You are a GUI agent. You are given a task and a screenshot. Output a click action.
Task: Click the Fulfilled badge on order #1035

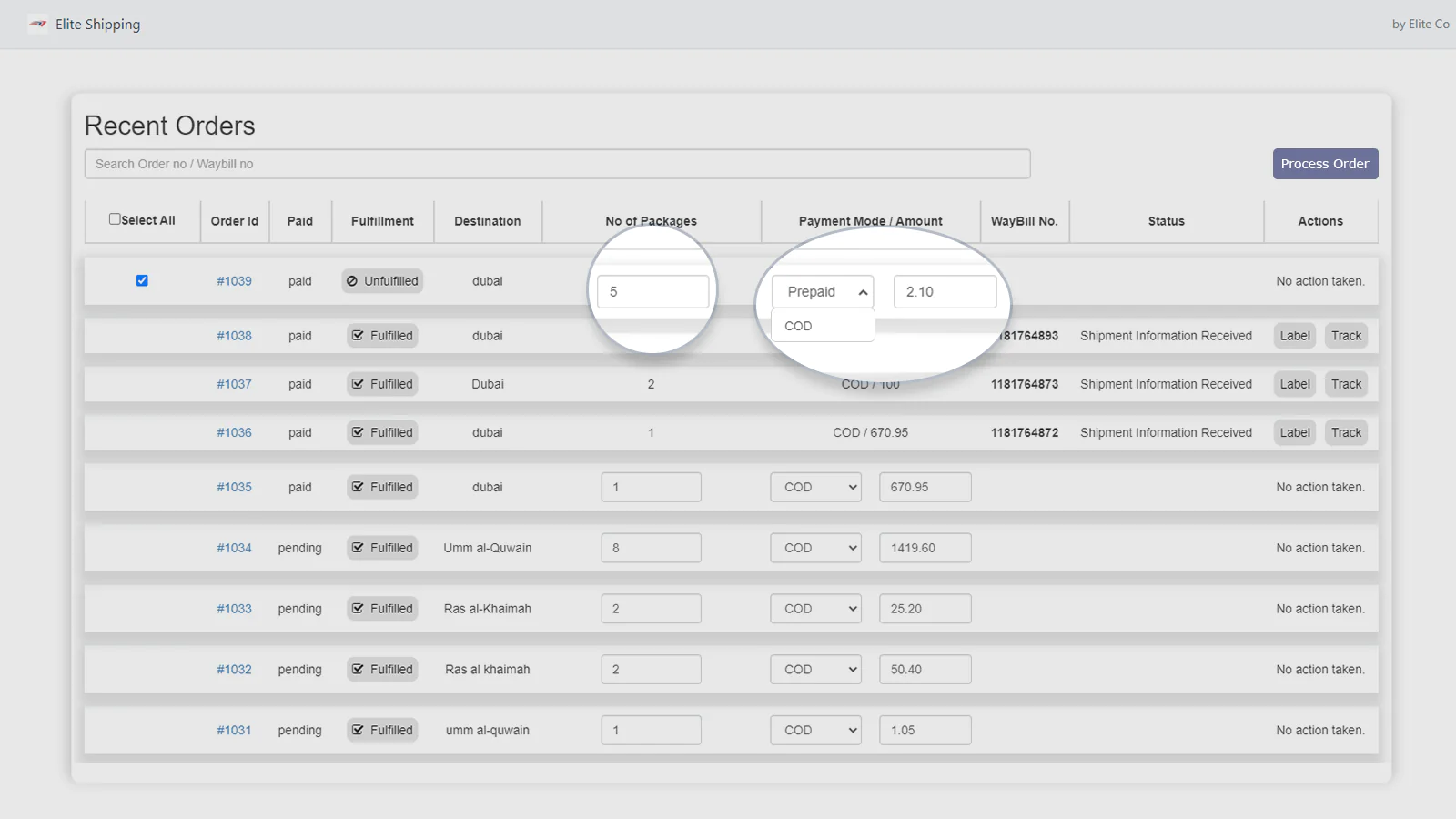click(x=382, y=487)
